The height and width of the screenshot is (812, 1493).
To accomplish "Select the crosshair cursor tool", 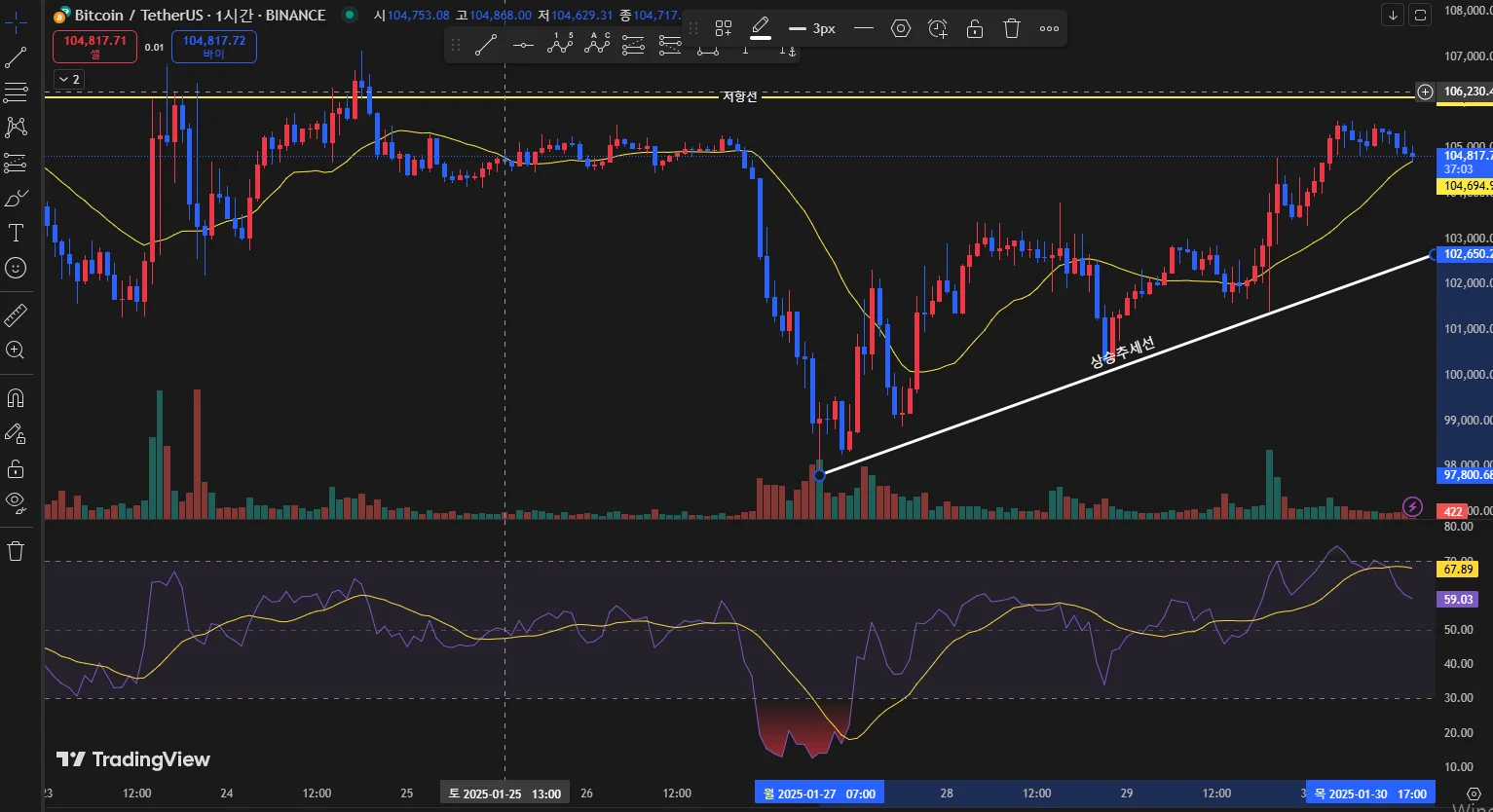I will click(x=16, y=20).
